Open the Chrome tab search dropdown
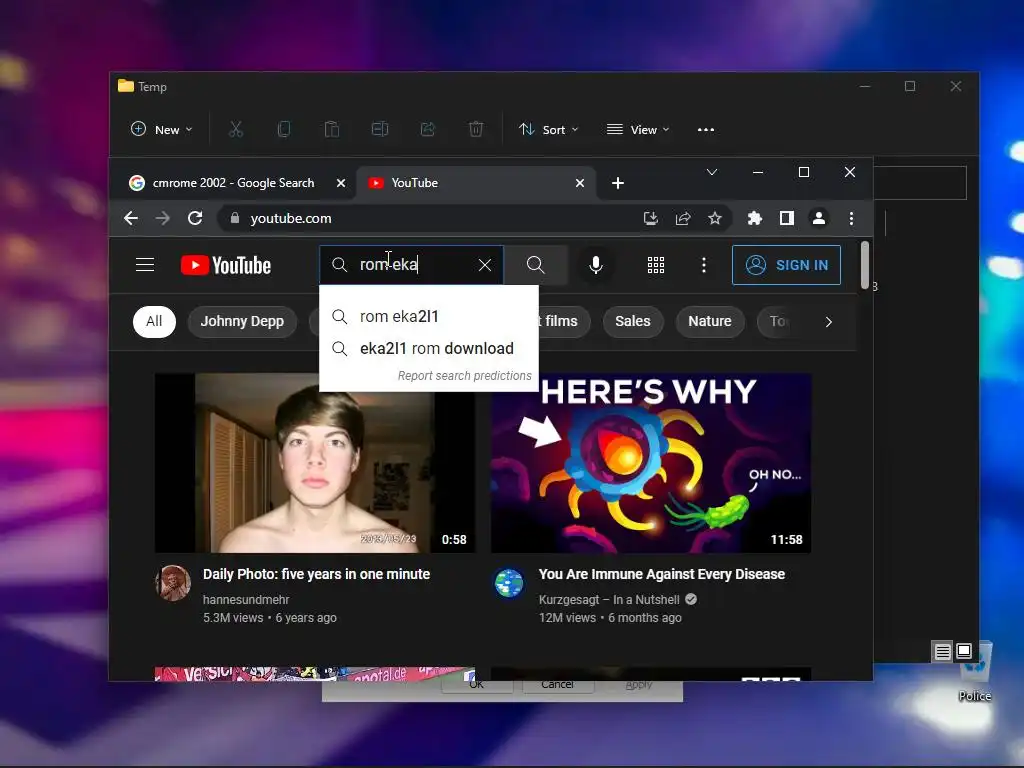 pyautogui.click(x=712, y=172)
